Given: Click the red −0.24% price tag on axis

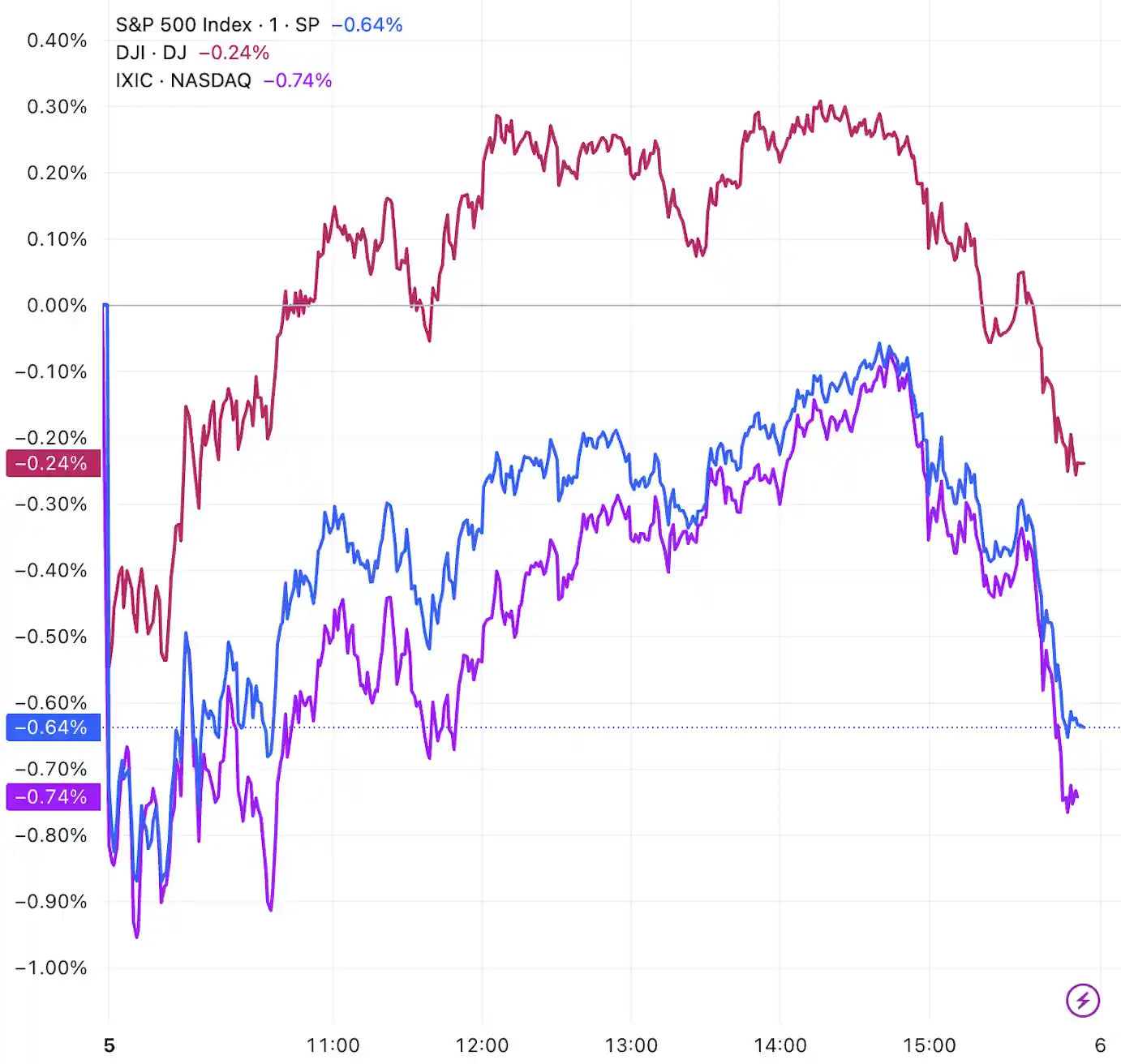Looking at the screenshot, I should 53,463.
